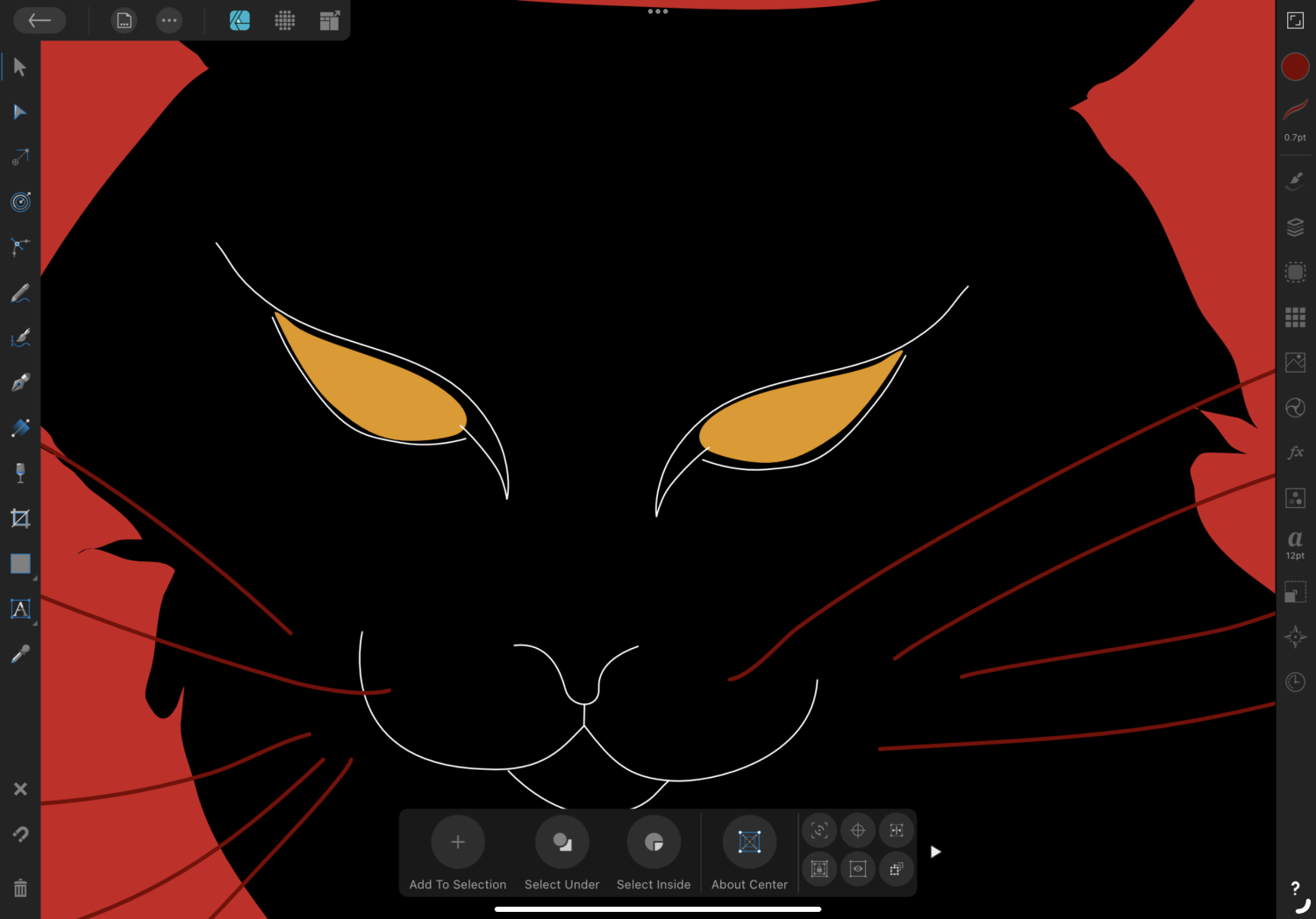Go back using the back arrow button

pos(39,20)
